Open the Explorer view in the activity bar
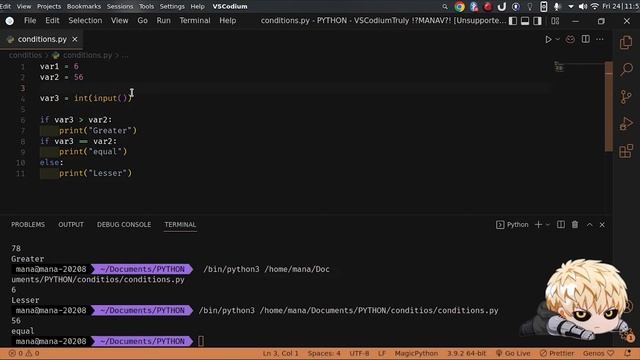 point(626,42)
